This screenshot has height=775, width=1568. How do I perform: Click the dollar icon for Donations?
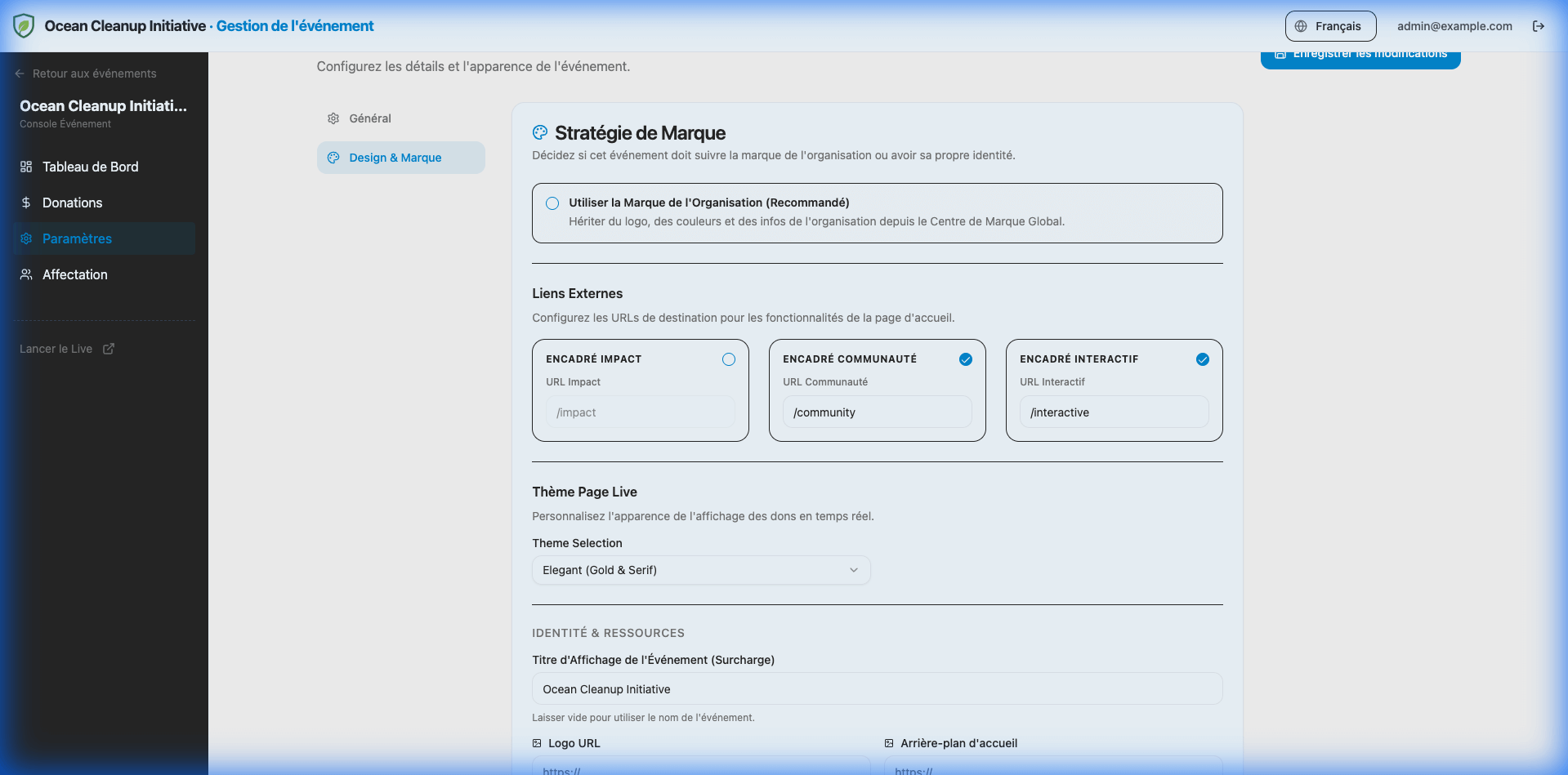pos(26,203)
